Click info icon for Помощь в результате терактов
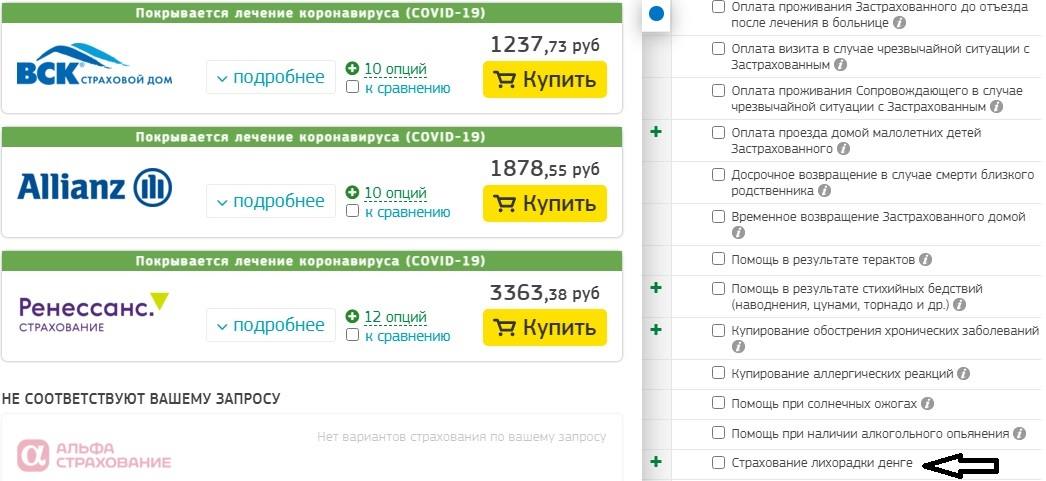 [925, 260]
